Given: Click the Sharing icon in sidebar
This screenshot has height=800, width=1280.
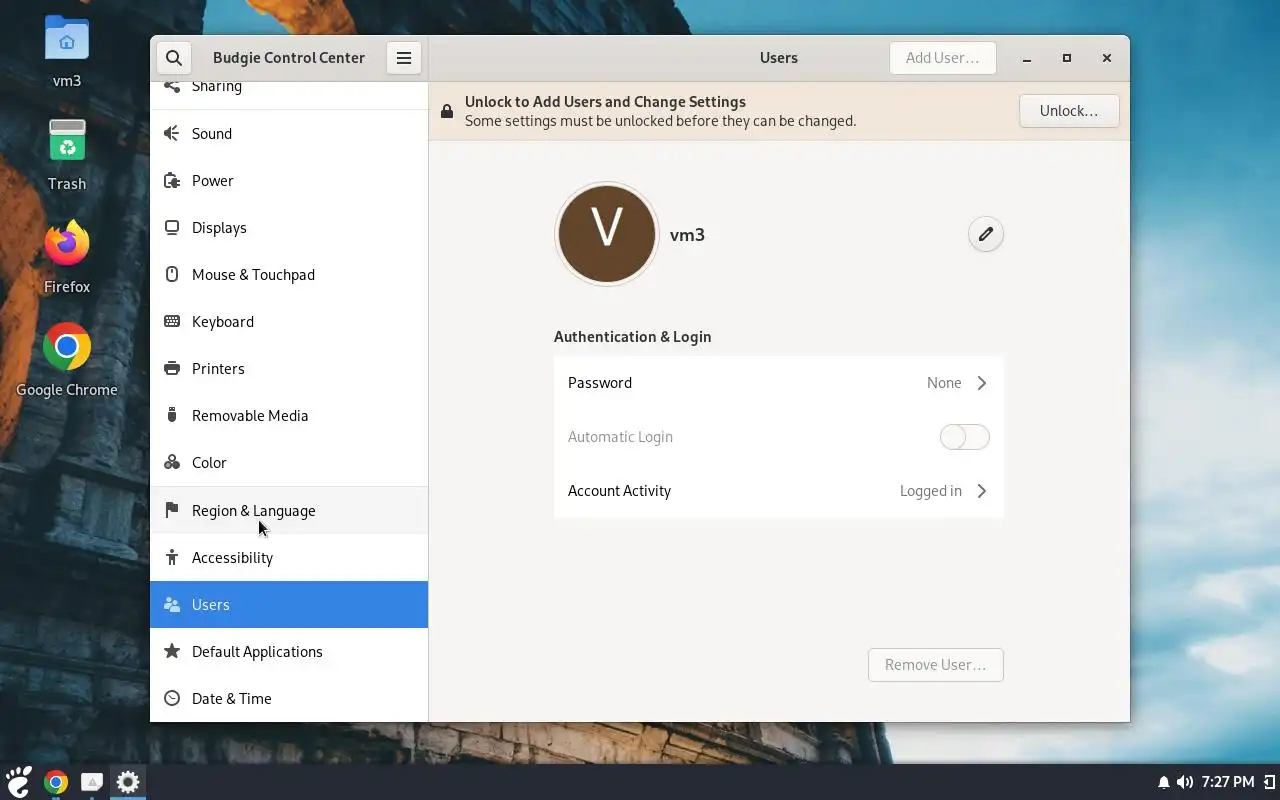Looking at the screenshot, I should pos(172,86).
